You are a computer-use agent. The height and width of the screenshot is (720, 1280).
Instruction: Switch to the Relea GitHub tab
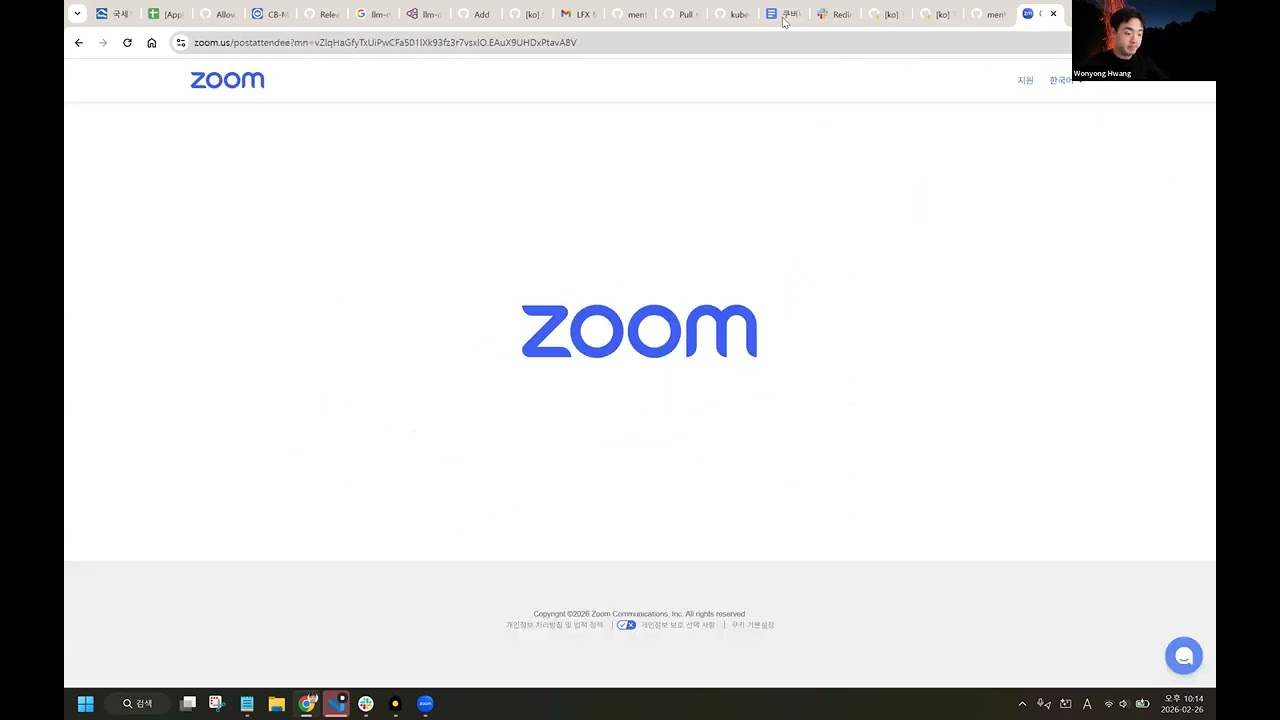point(322,14)
